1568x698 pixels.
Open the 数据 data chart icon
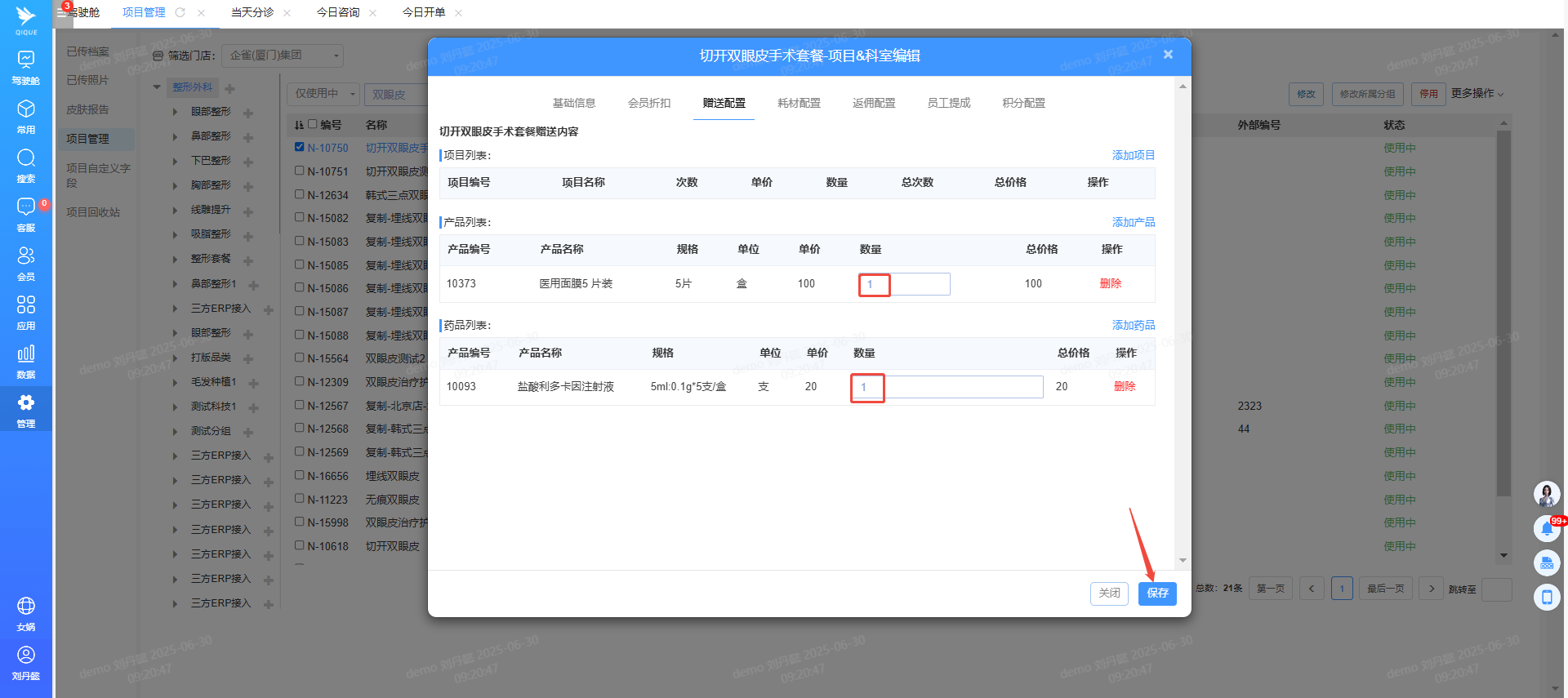(x=26, y=354)
